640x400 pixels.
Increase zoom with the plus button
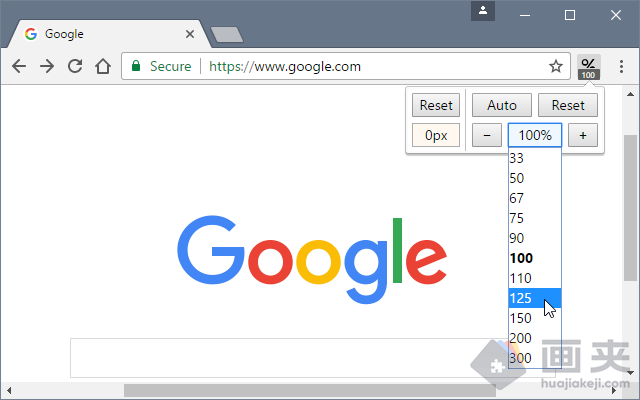click(x=583, y=135)
